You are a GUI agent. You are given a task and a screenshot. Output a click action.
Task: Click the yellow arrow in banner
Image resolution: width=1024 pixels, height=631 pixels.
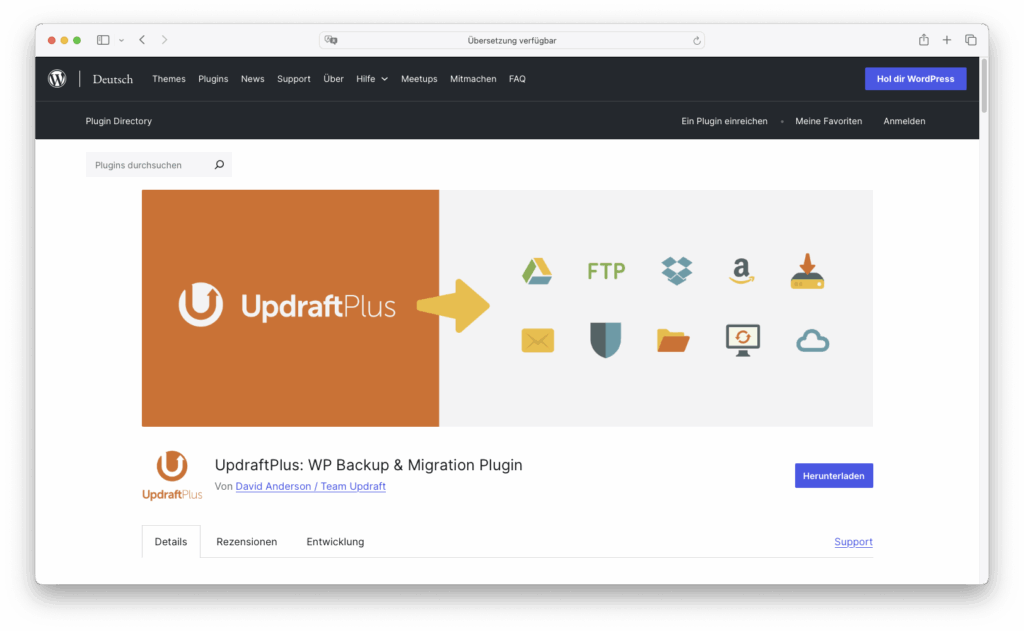coord(453,306)
